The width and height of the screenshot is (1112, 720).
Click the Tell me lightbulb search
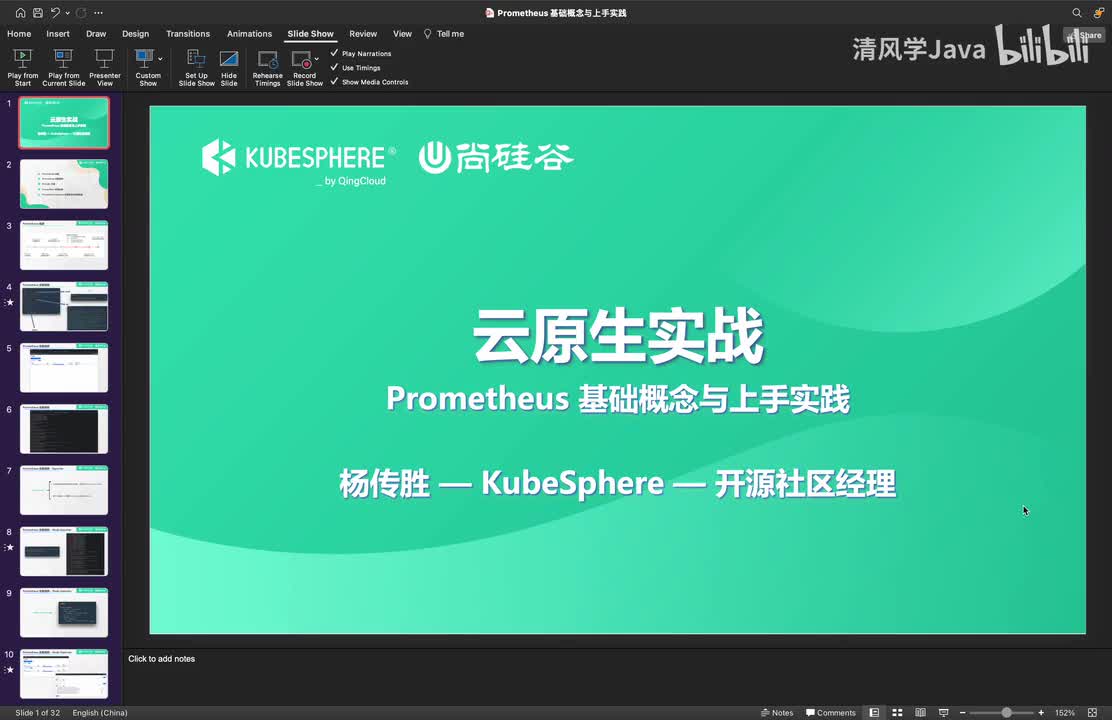(444, 33)
